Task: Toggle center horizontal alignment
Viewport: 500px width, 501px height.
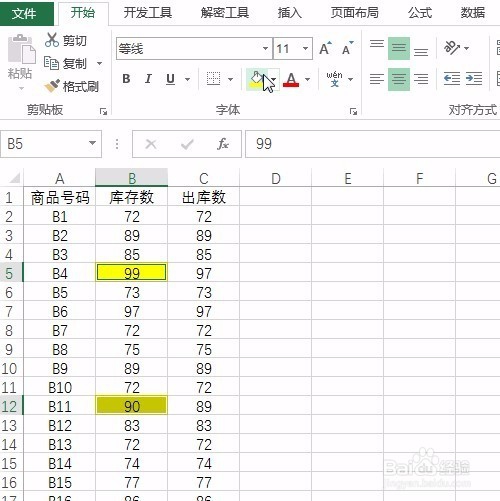Action: pyautogui.click(x=399, y=79)
